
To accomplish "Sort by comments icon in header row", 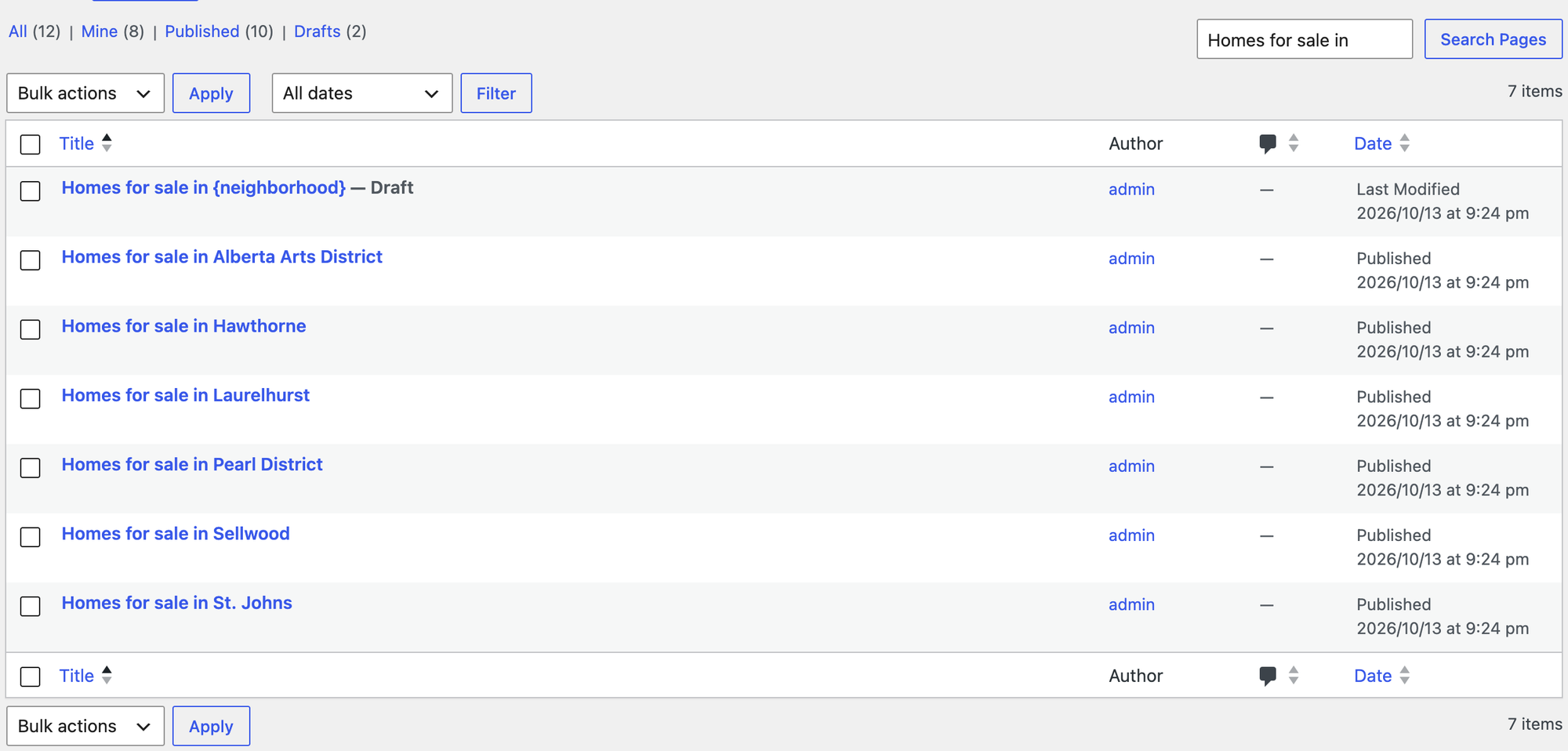I will (x=1268, y=144).
